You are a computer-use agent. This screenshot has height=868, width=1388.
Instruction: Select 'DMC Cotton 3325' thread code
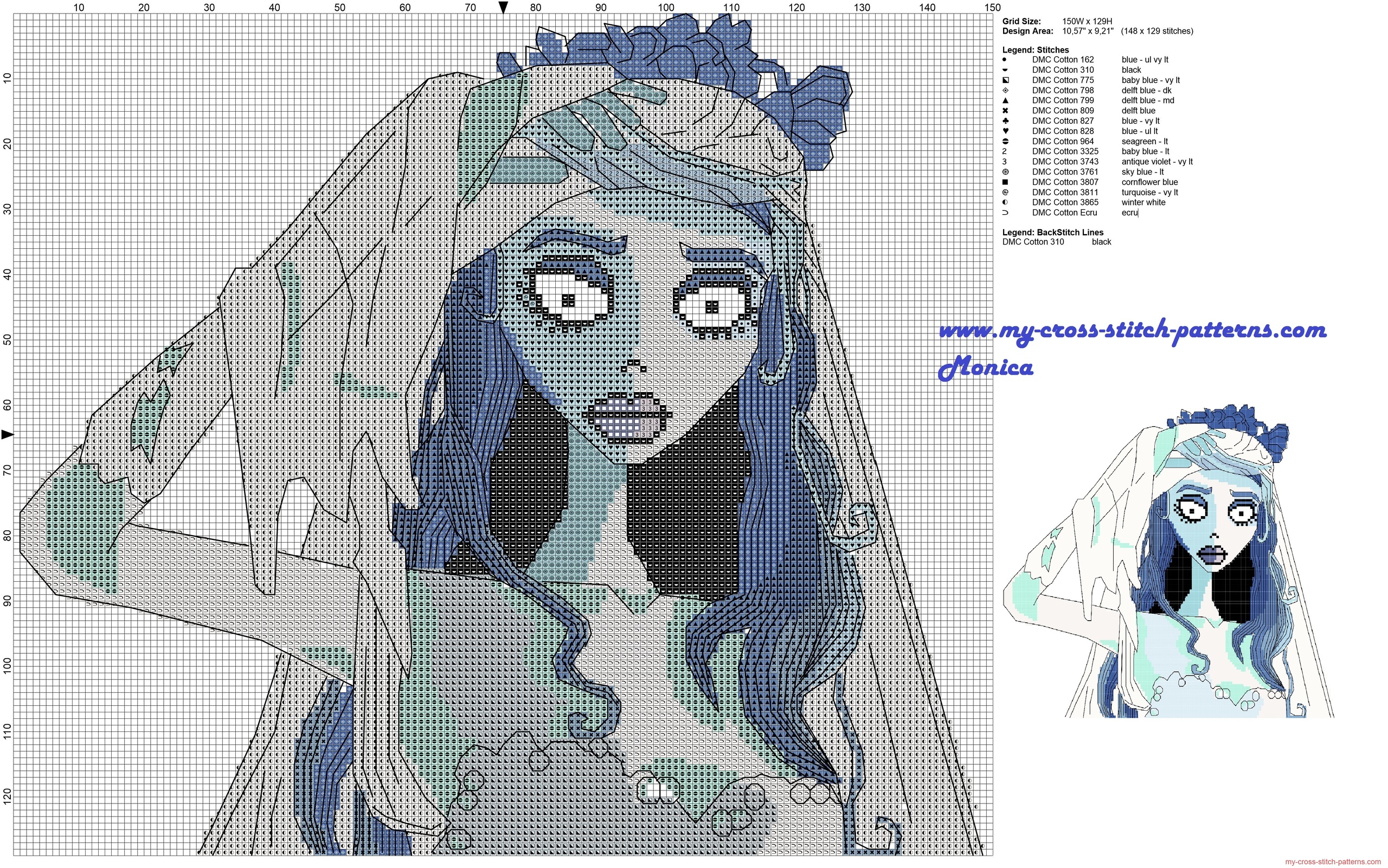click(1065, 152)
